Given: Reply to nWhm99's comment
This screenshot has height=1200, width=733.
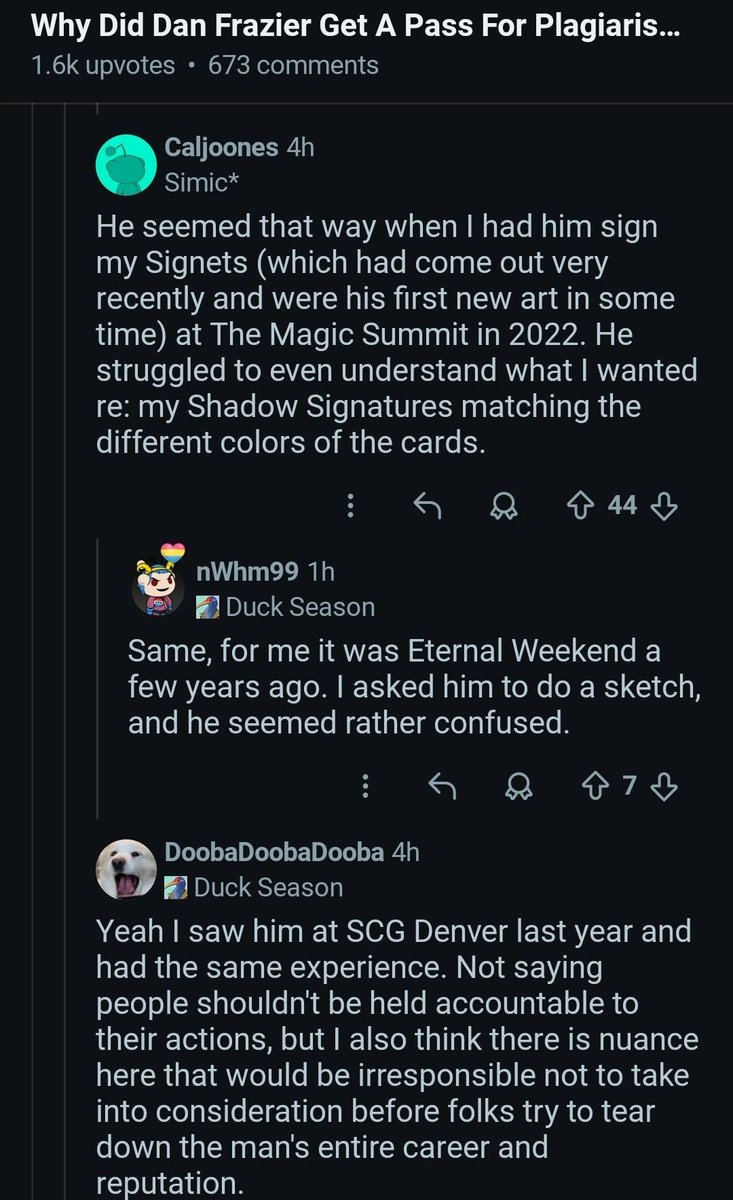Looking at the screenshot, I should click(442, 788).
